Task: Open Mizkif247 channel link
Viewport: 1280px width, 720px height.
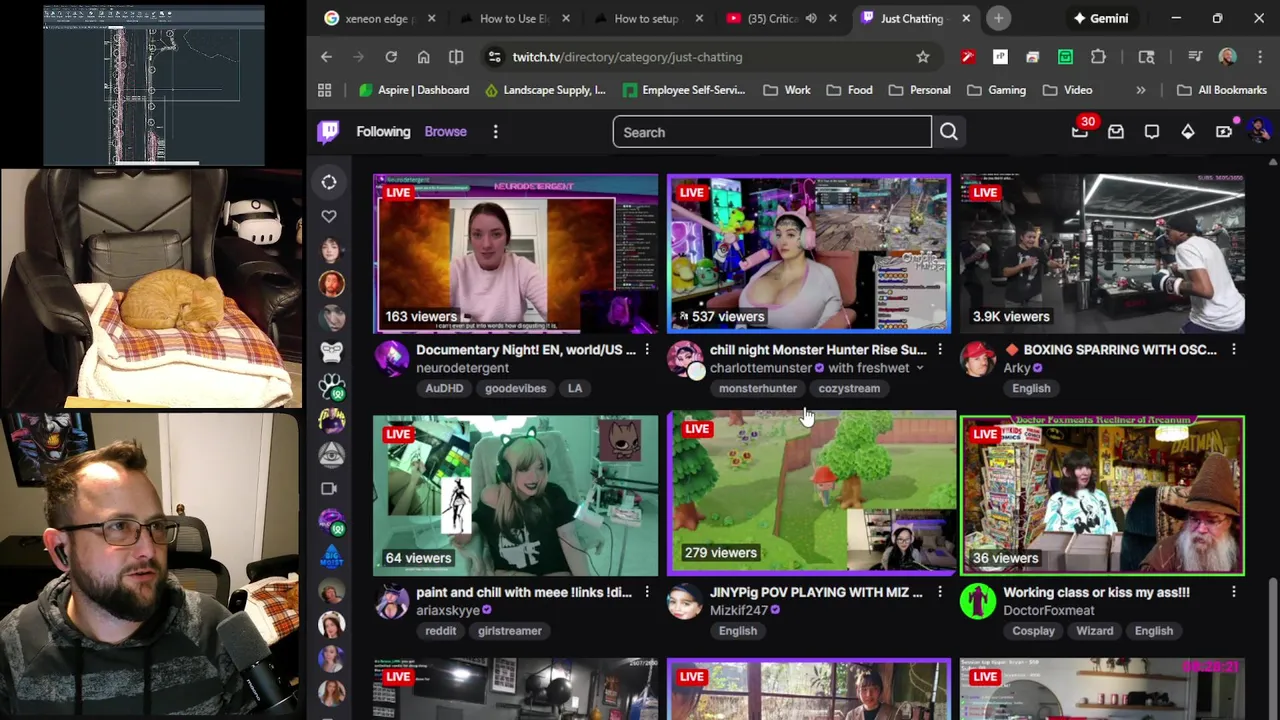Action: [739, 610]
